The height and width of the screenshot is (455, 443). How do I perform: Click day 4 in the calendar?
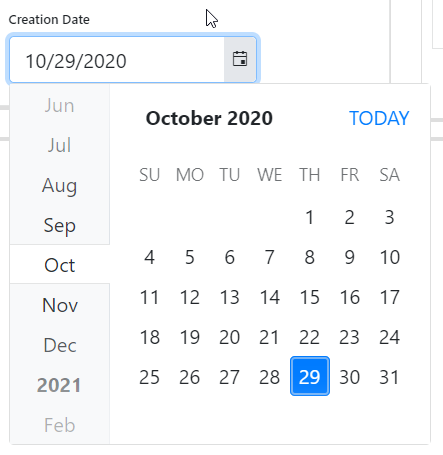click(x=150, y=257)
